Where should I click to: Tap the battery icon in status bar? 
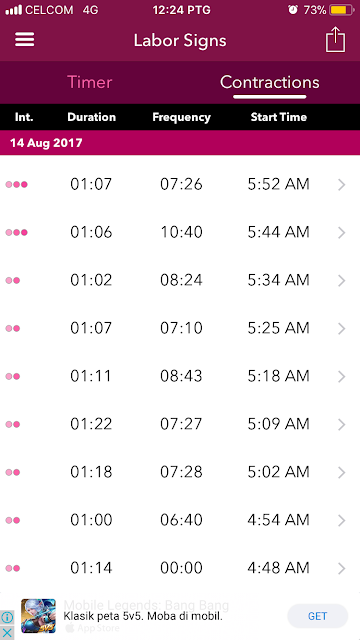[342, 10]
